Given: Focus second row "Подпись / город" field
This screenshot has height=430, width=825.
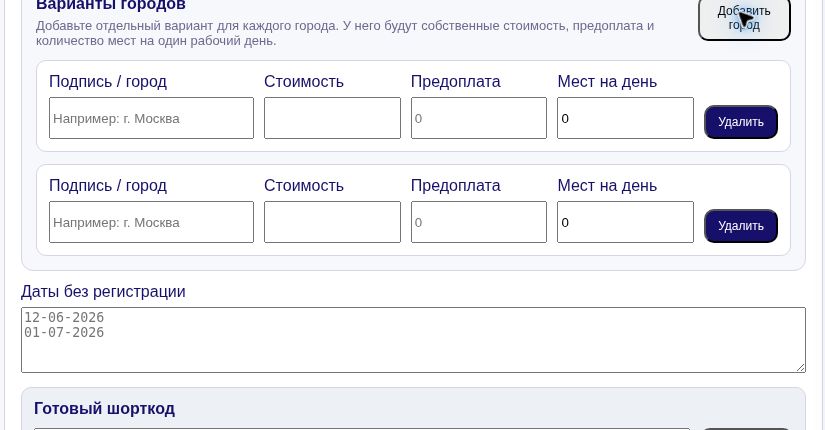Looking at the screenshot, I should tap(152, 222).
